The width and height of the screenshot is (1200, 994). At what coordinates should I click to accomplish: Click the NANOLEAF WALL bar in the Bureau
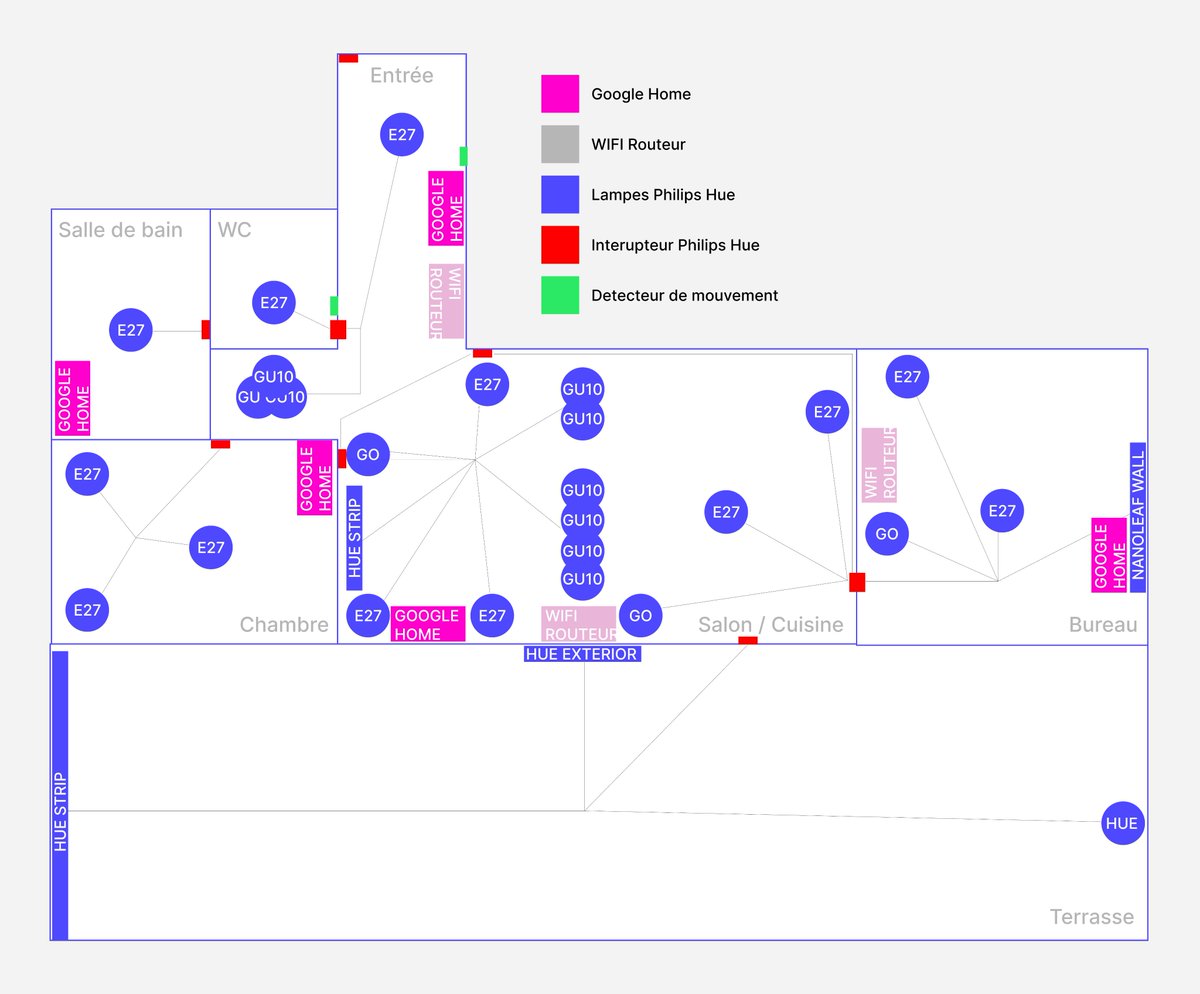click(1138, 517)
